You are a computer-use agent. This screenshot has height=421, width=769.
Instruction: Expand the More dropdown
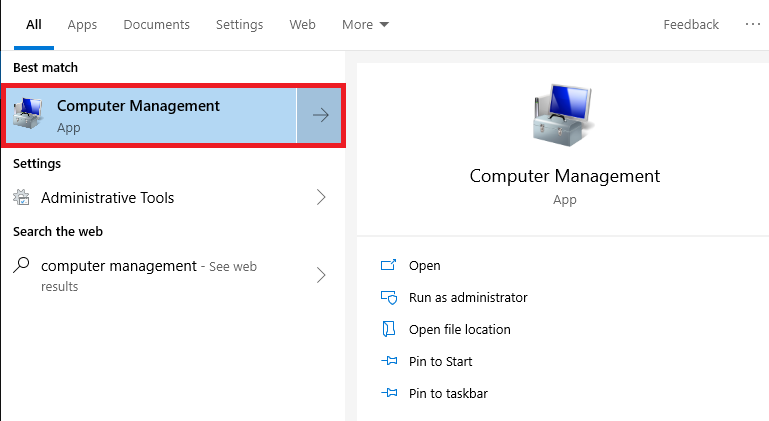[x=365, y=25]
